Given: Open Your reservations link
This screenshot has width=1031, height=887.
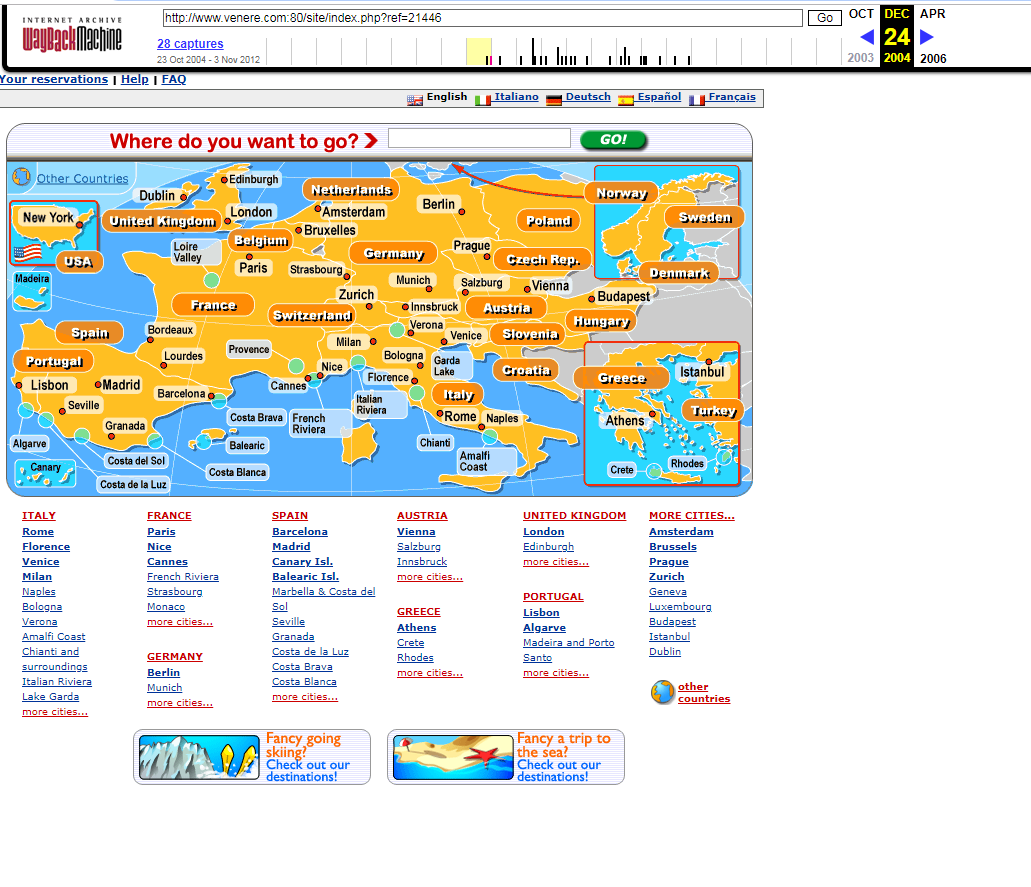Looking at the screenshot, I should point(54,79).
